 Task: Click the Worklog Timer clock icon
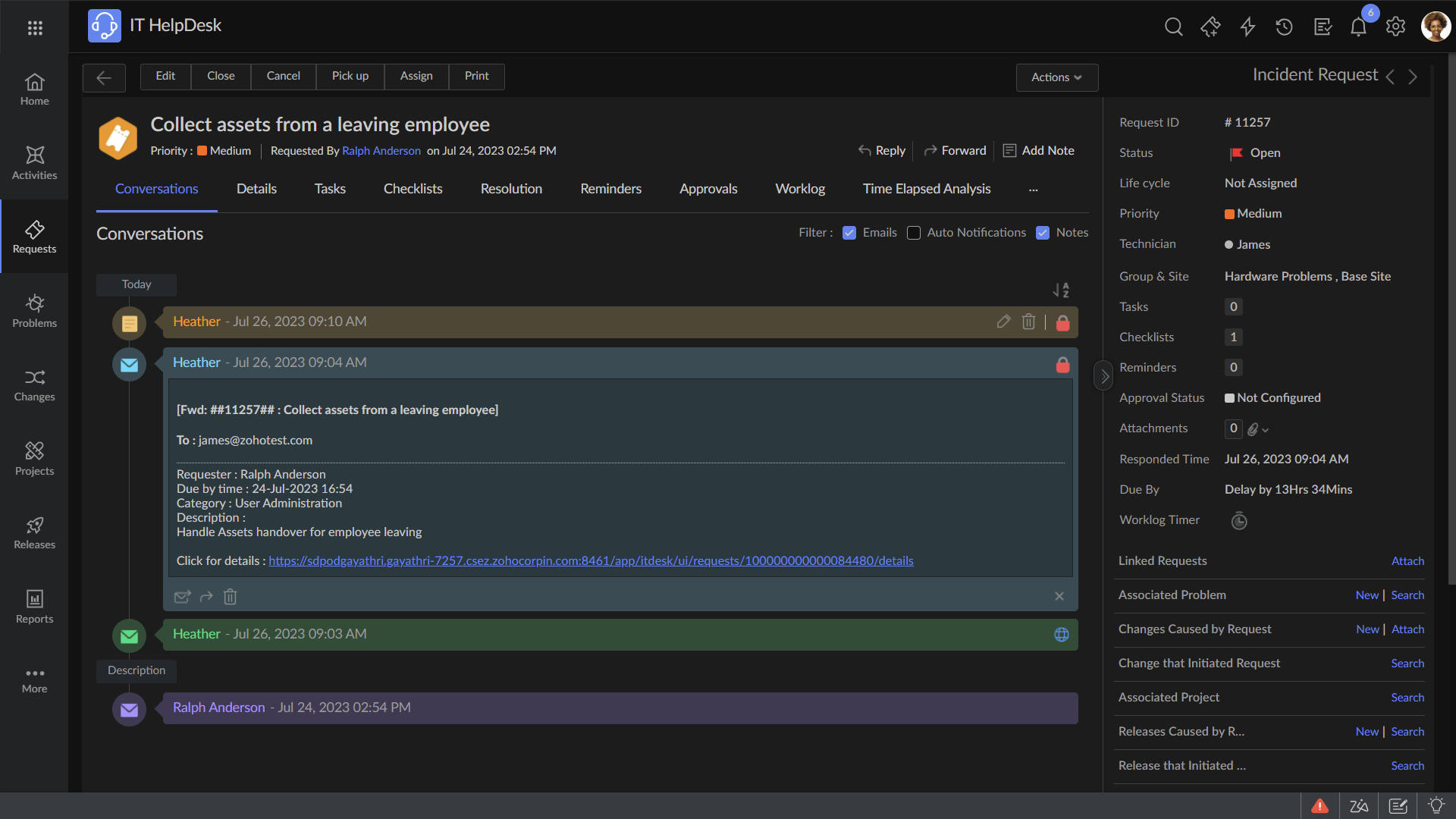coord(1238,521)
